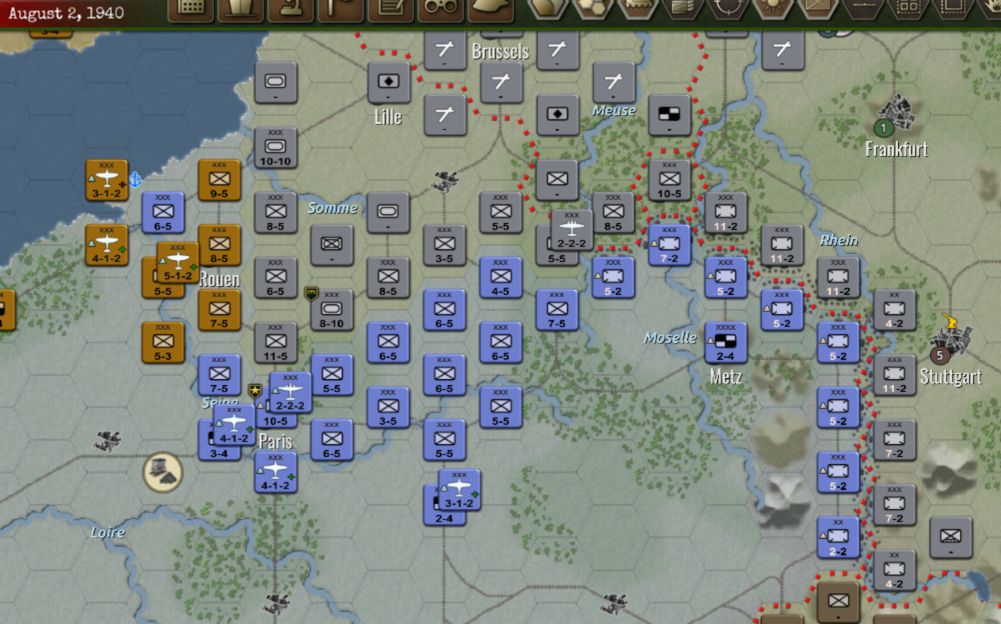Screen dimensions: 1001x624
Task: Select gray diamond-symbol unit above Lille label
Action: point(389,83)
